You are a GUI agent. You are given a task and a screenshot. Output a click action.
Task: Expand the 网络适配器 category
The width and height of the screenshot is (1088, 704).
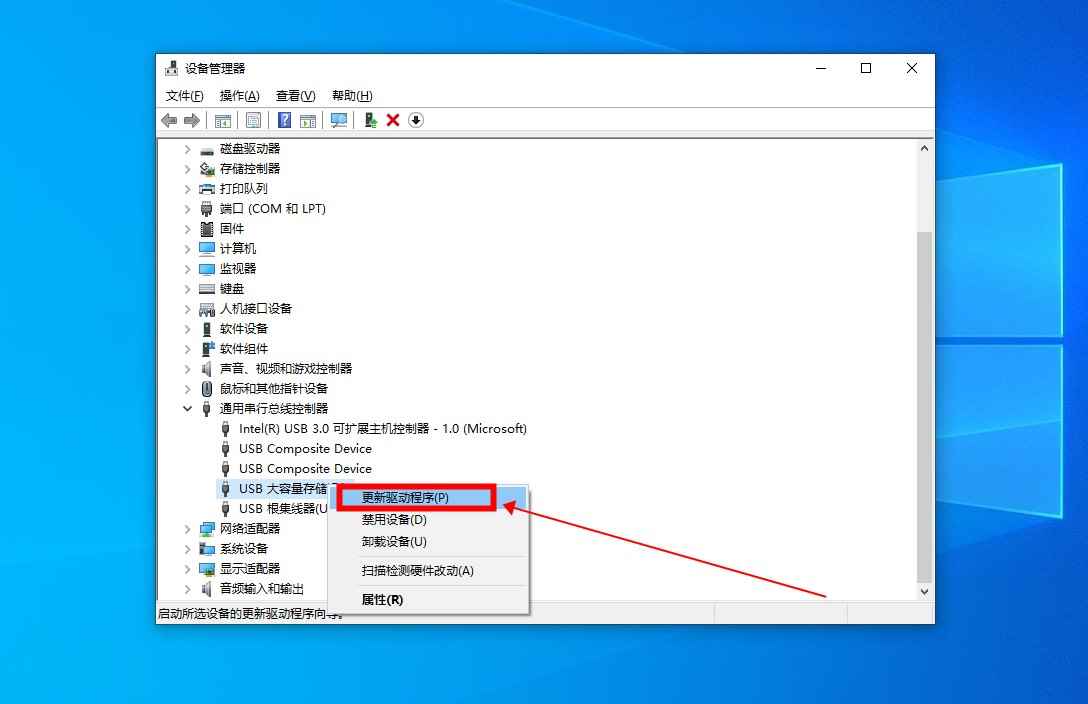[x=187, y=528]
